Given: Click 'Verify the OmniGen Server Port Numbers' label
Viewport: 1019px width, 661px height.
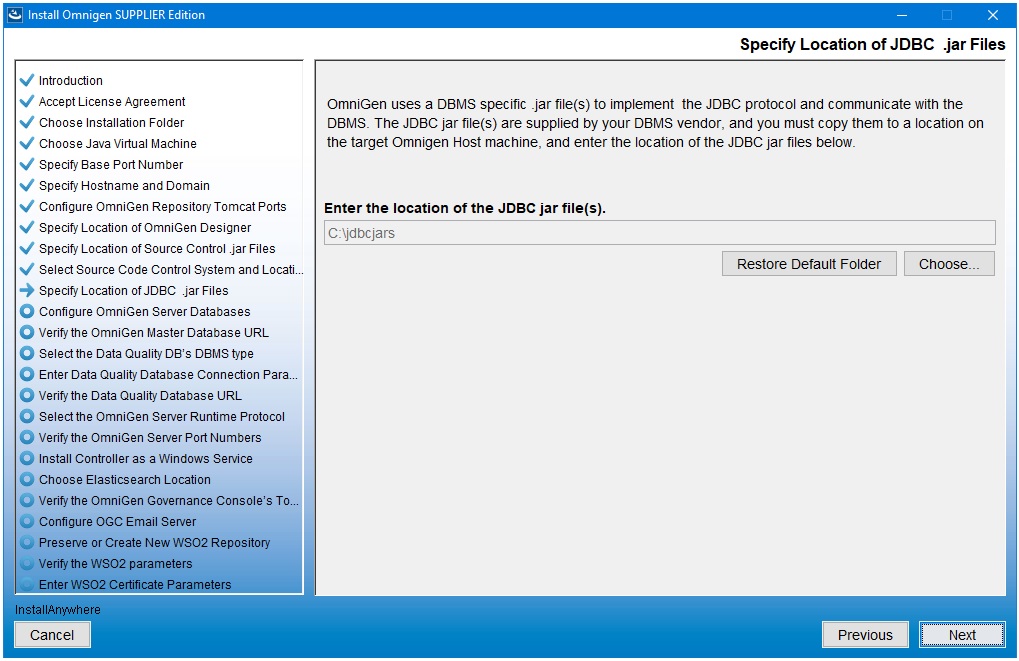Looking at the screenshot, I should click(x=150, y=437).
